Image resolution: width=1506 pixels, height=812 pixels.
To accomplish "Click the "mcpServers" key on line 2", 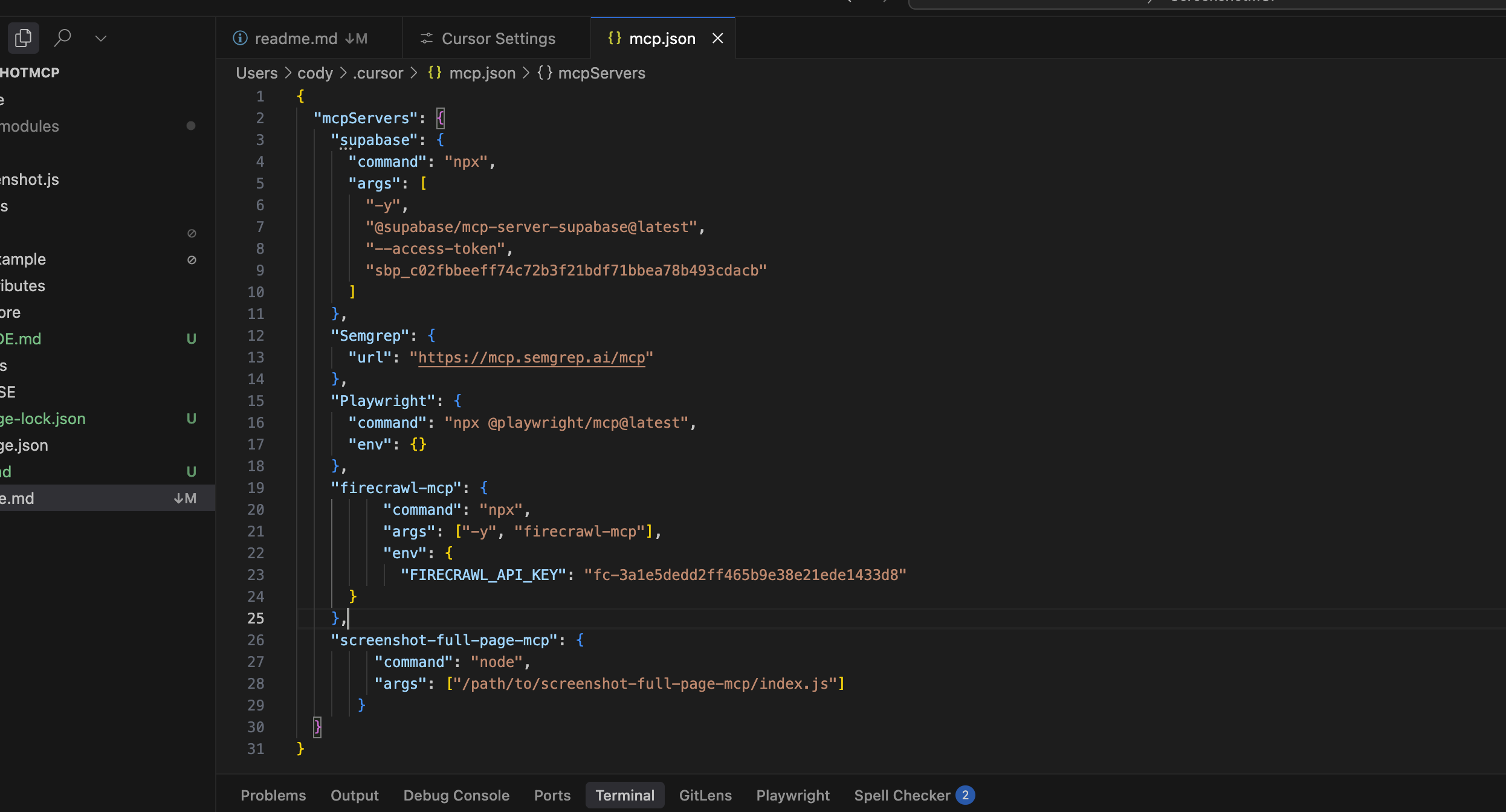I will (366, 118).
